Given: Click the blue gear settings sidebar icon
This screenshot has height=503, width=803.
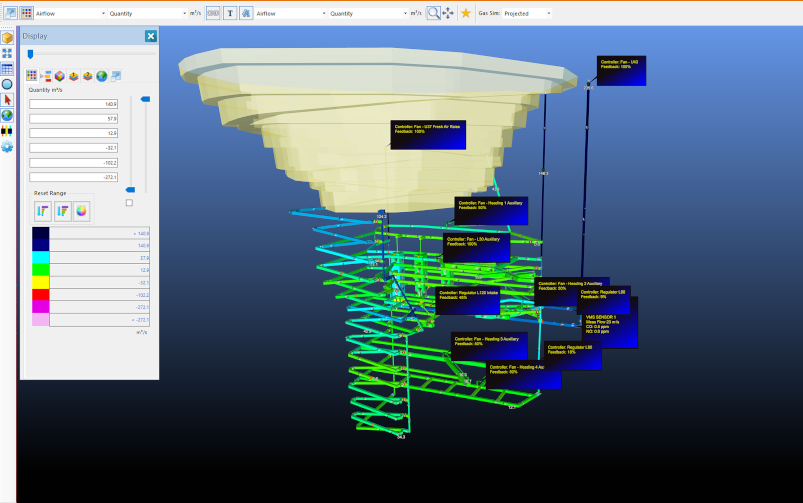Looking at the screenshot, I should pos(7,146).
